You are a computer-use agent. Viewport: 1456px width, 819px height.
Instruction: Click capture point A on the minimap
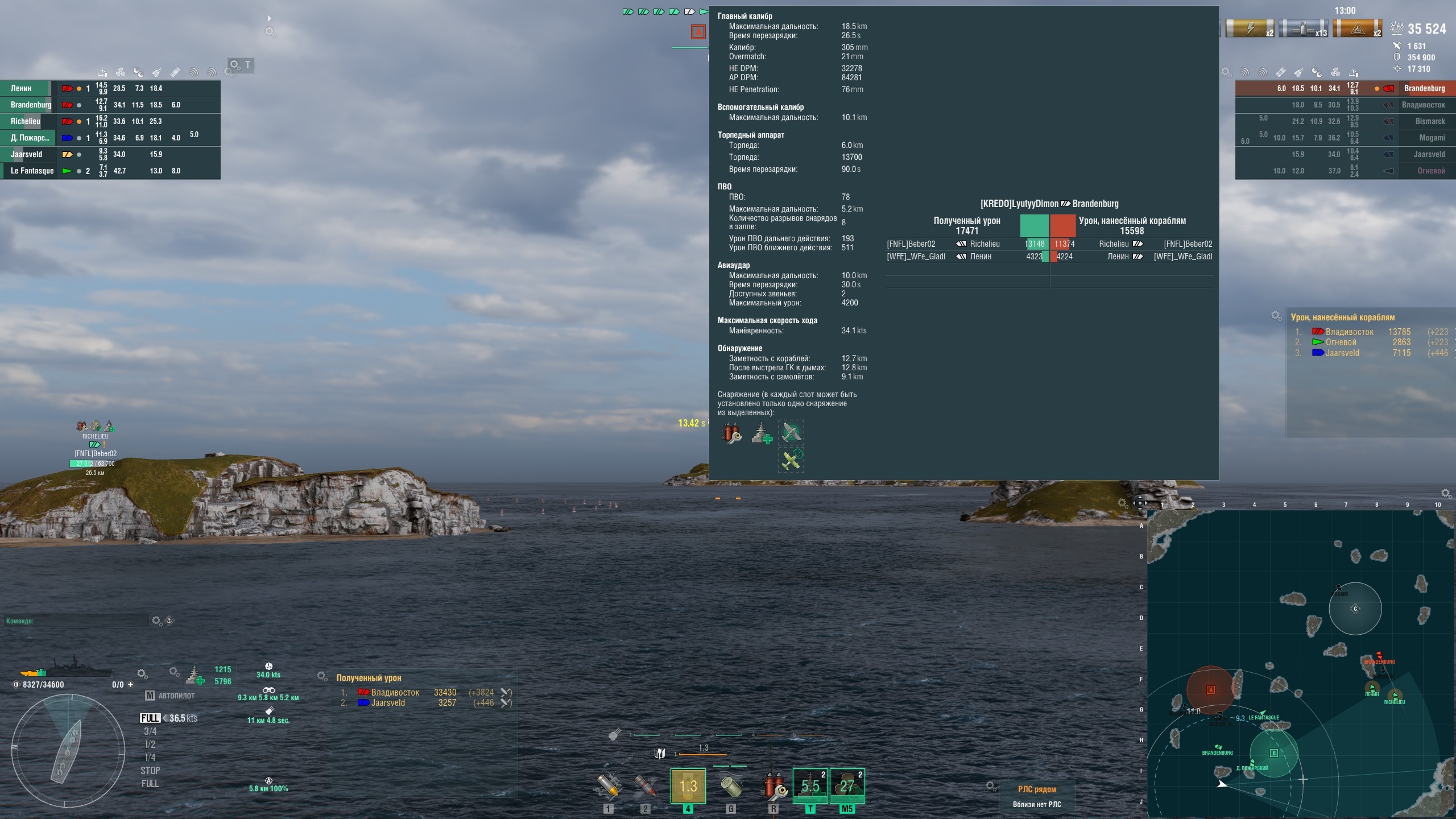1211,690
